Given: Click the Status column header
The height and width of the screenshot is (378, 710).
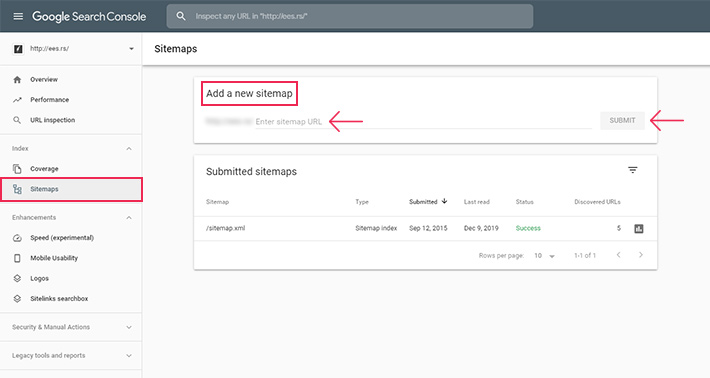Looking at the screenshot, I should click(524, 202).
